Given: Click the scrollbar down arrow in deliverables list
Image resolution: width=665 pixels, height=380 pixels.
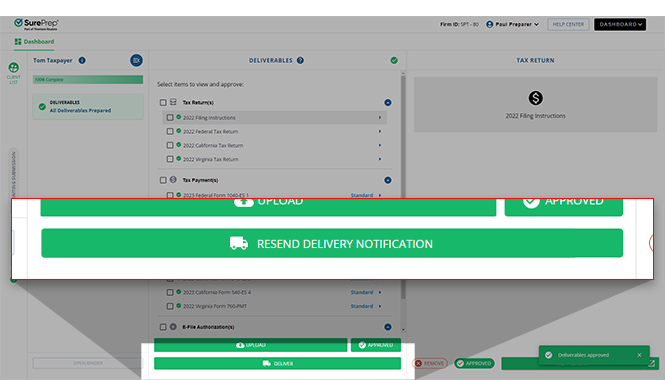Looking at the screenshot, I should pos(403,329).
